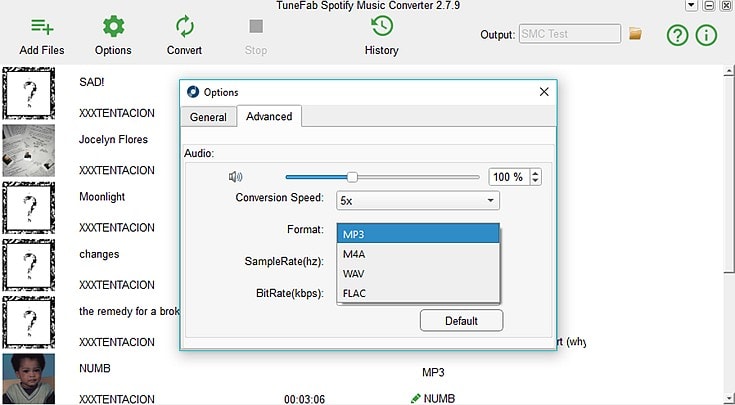Open Options via the gear icon

coord(113,26)
